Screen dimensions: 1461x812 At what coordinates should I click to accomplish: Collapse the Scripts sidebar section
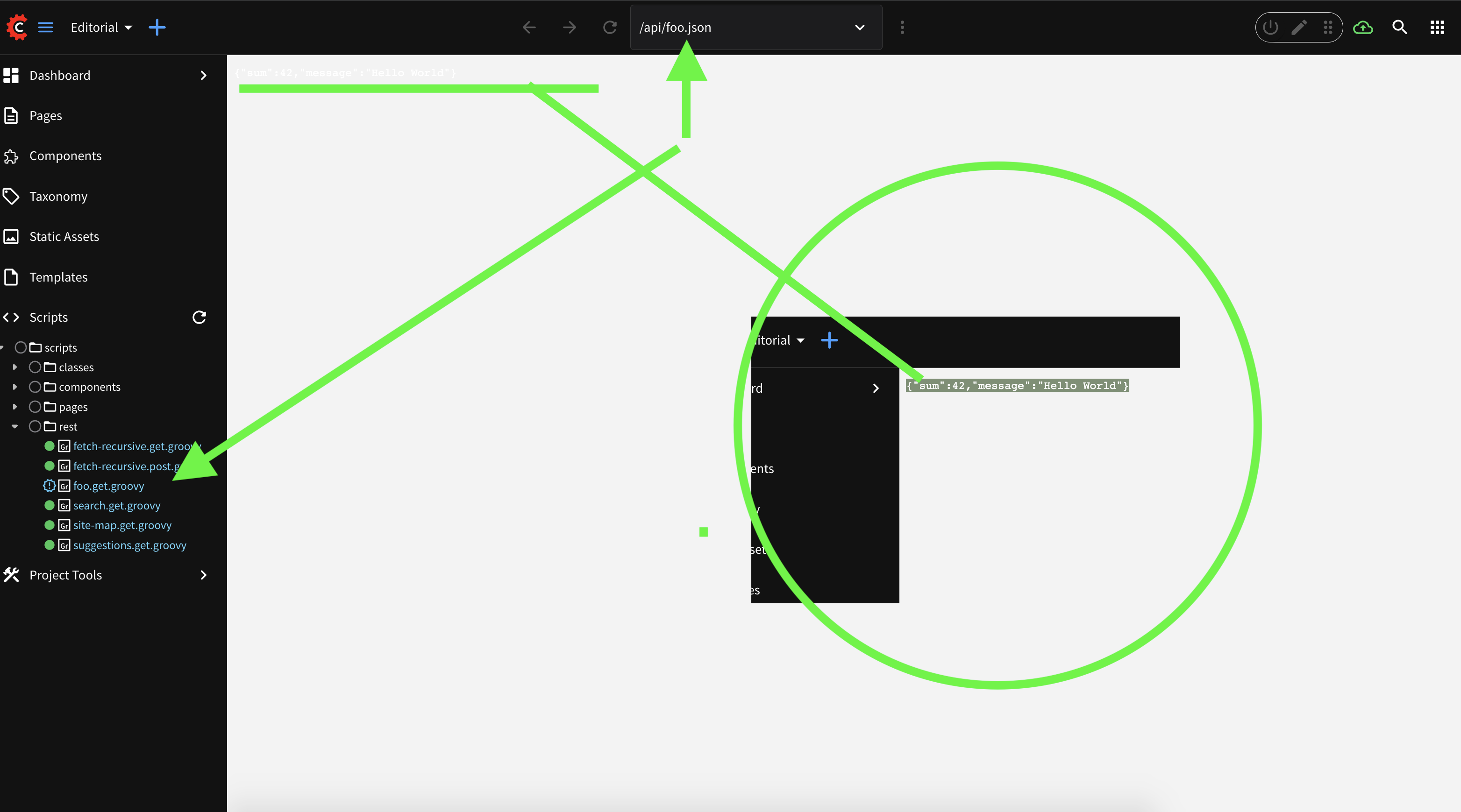point(49,318)
